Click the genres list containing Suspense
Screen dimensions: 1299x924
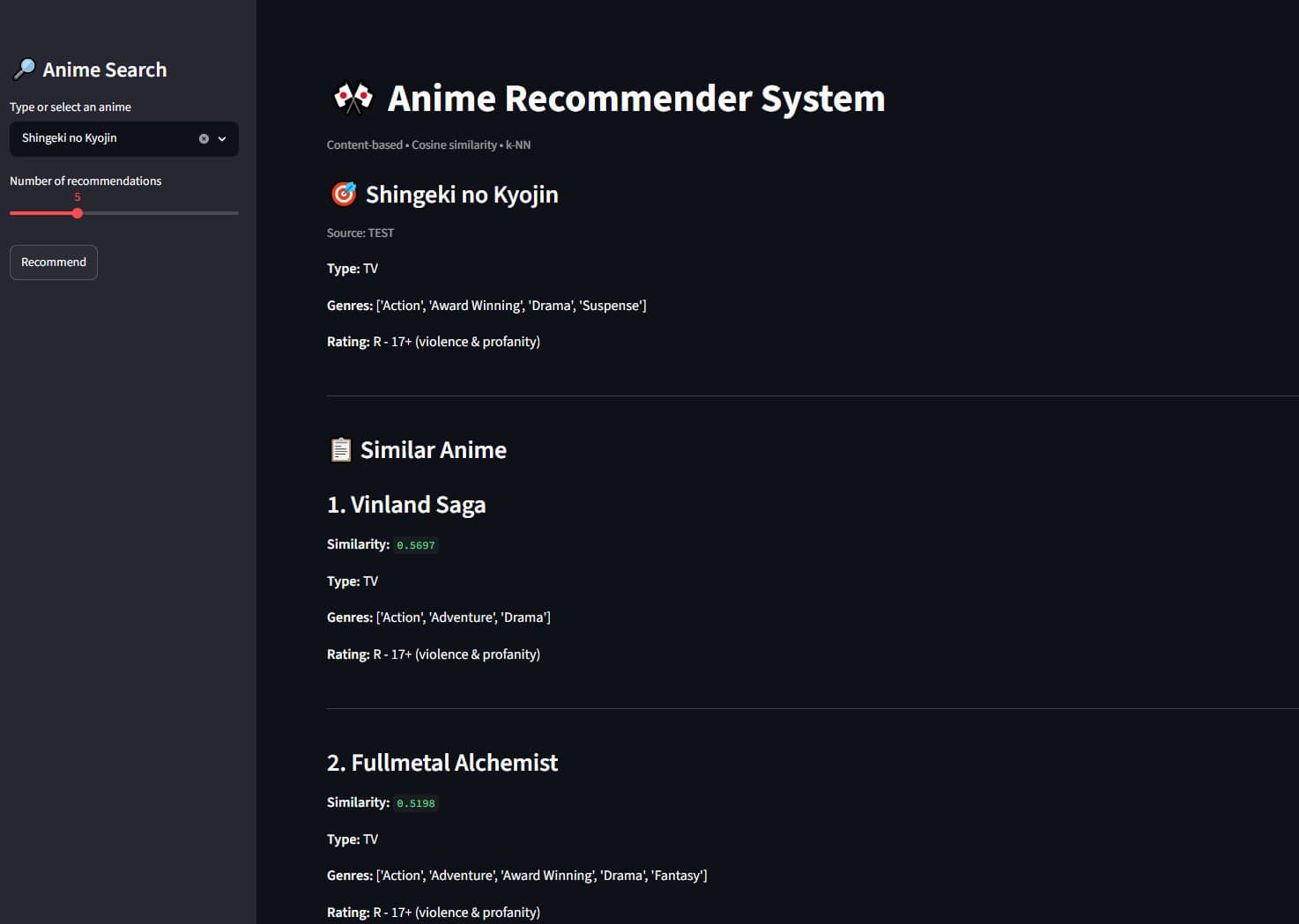tap(486, 306)
